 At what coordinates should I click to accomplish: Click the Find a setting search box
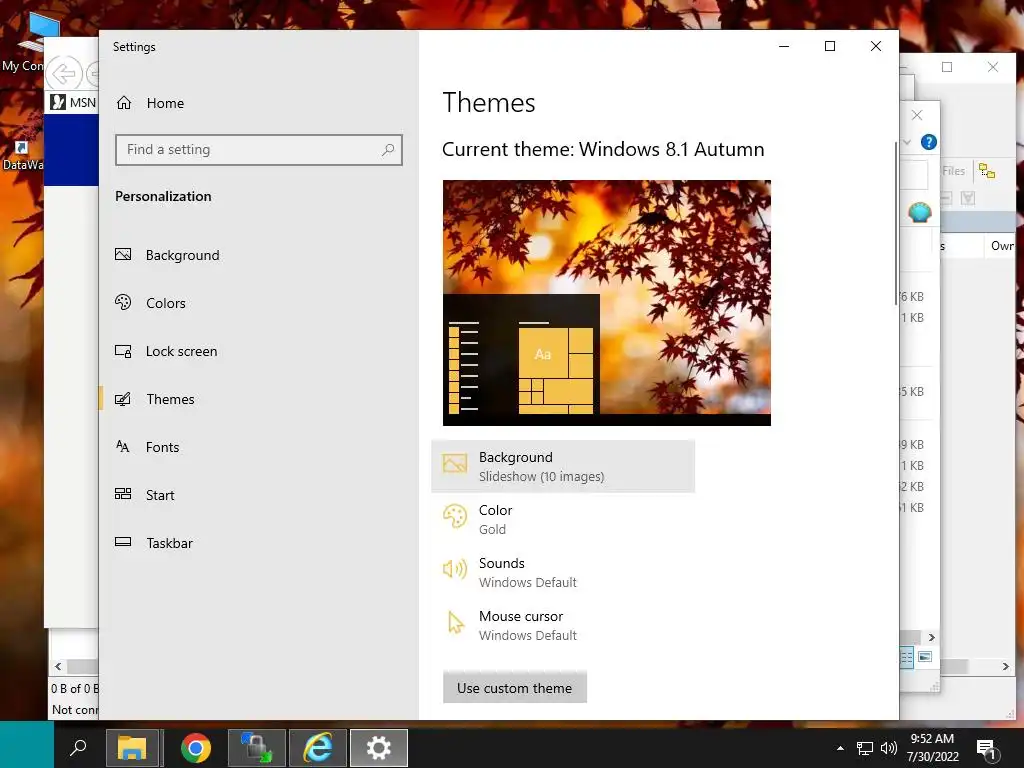point(259,150)
